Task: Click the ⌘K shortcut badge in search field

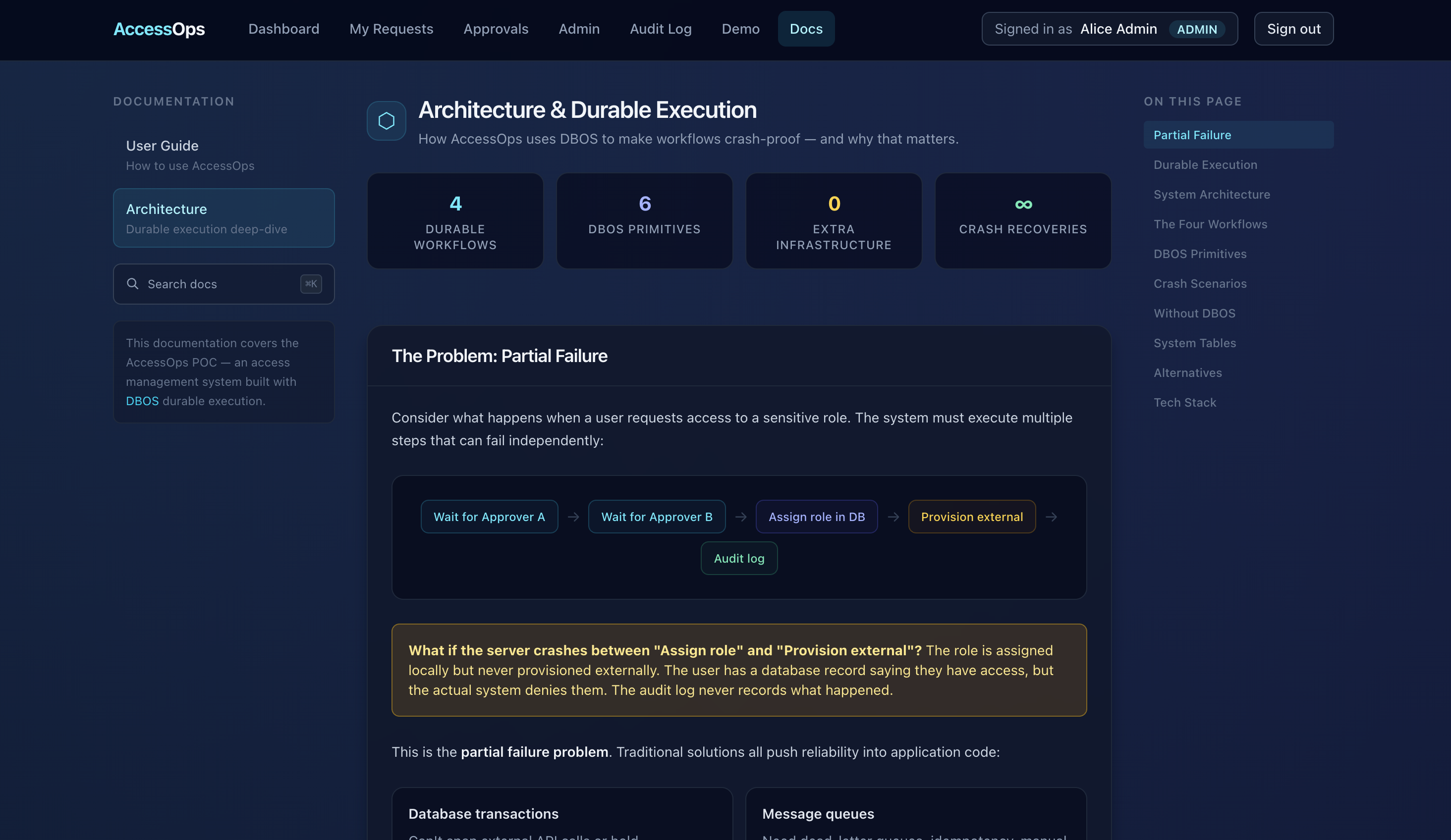Action: [311, 284]
